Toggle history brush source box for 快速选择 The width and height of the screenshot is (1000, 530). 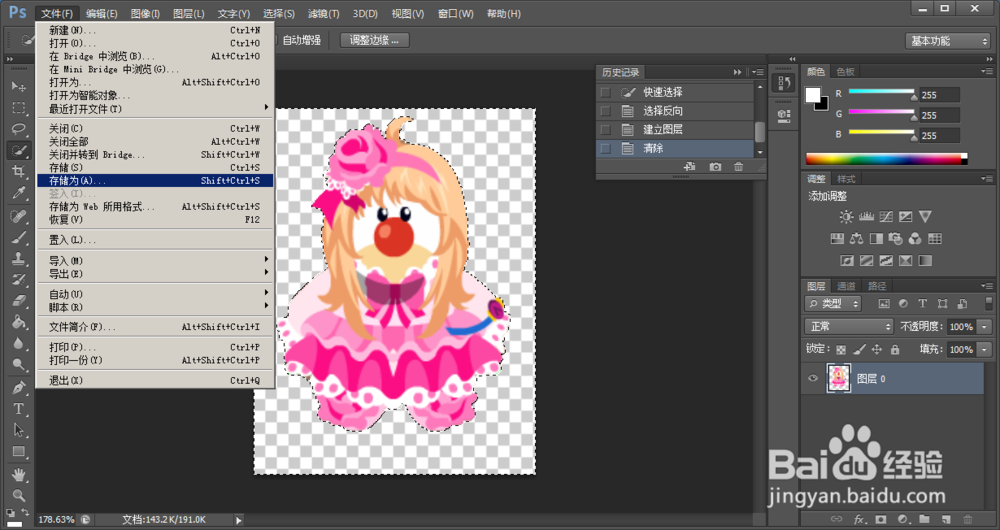point(605,92)
